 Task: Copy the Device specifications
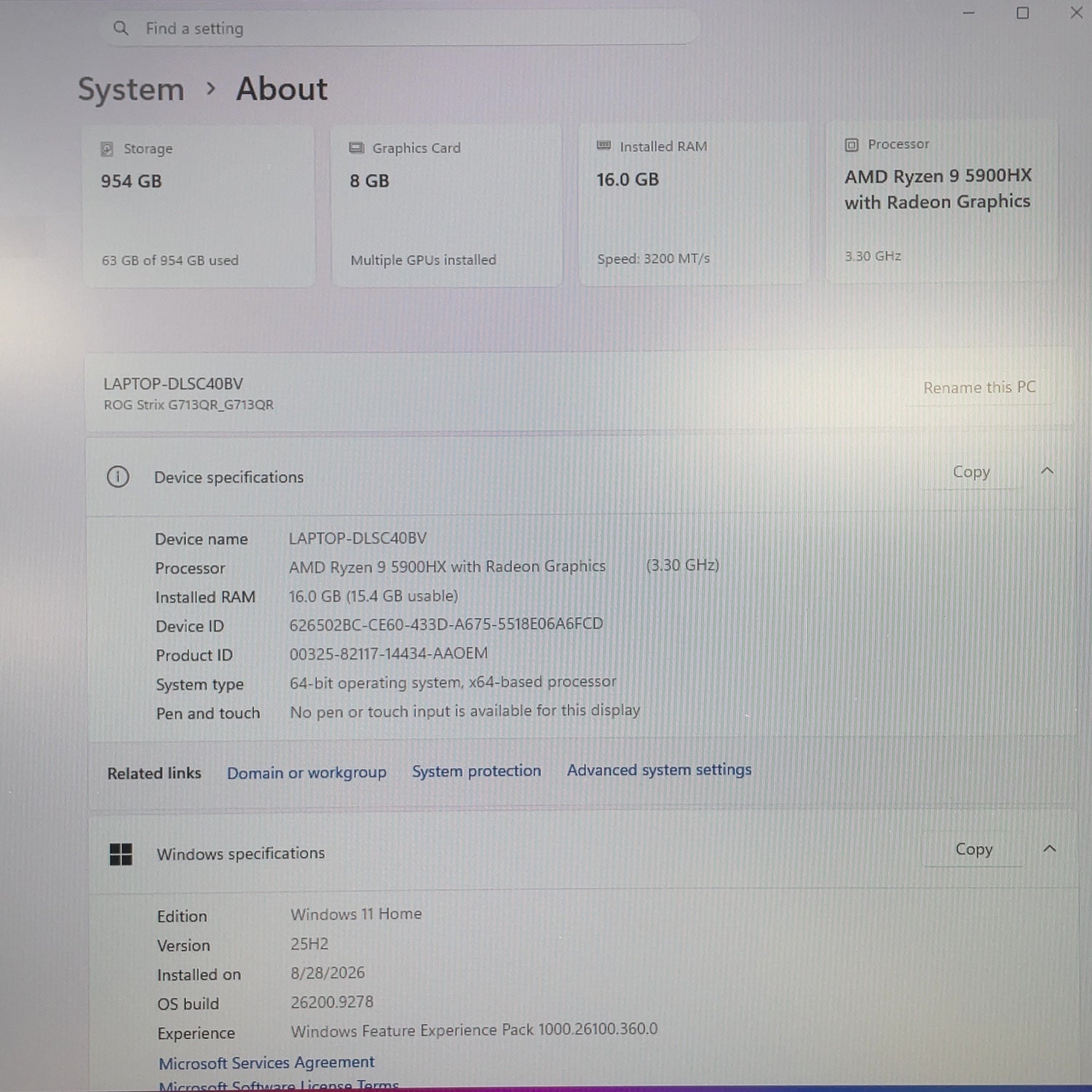(972, 472)
